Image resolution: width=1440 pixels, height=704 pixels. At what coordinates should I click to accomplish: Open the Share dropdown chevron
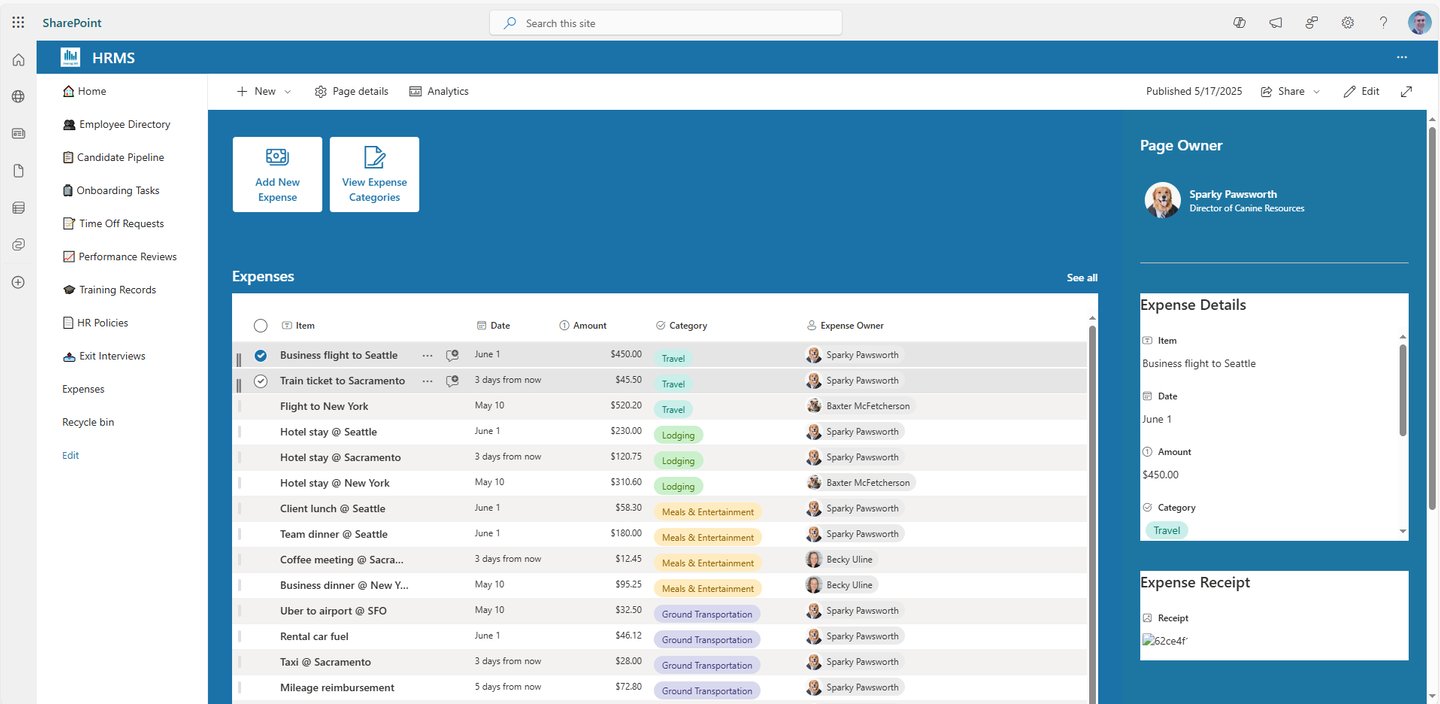[x=1316, y=91]
